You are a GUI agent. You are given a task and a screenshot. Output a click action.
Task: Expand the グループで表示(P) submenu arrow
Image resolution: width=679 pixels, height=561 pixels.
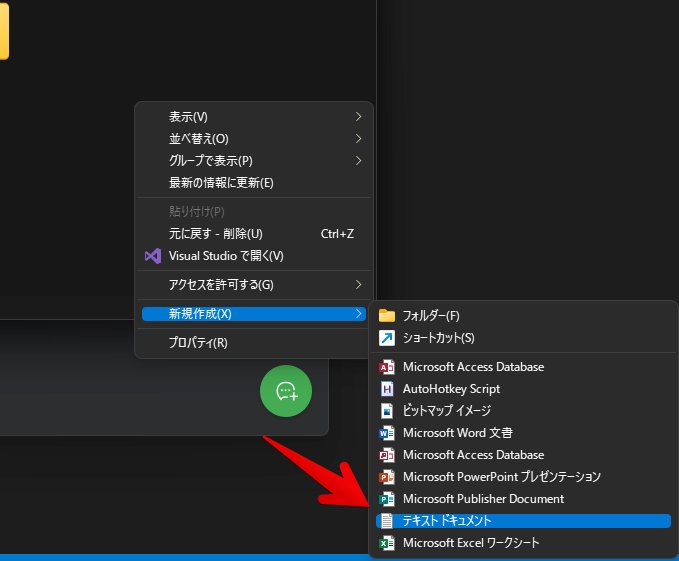(x=358, y=161)
